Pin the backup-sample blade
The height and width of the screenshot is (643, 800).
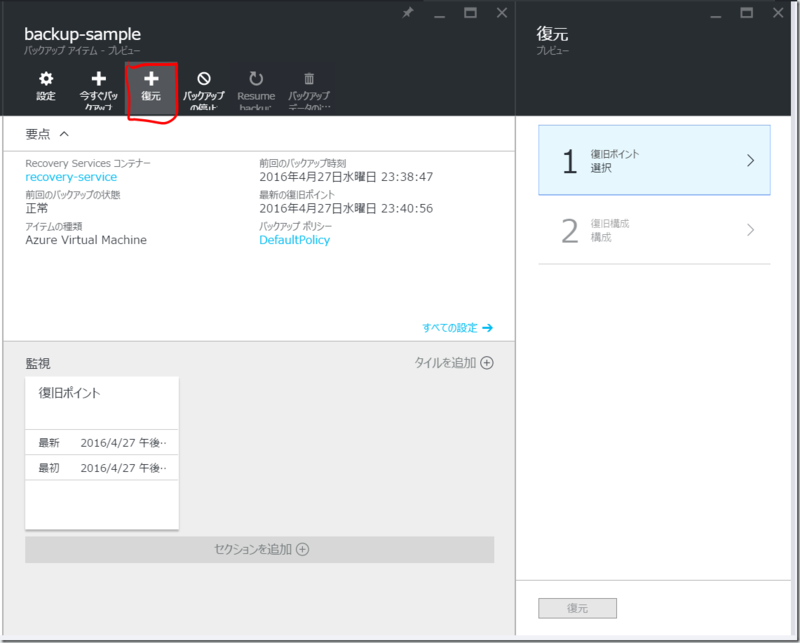pos(408,13)
